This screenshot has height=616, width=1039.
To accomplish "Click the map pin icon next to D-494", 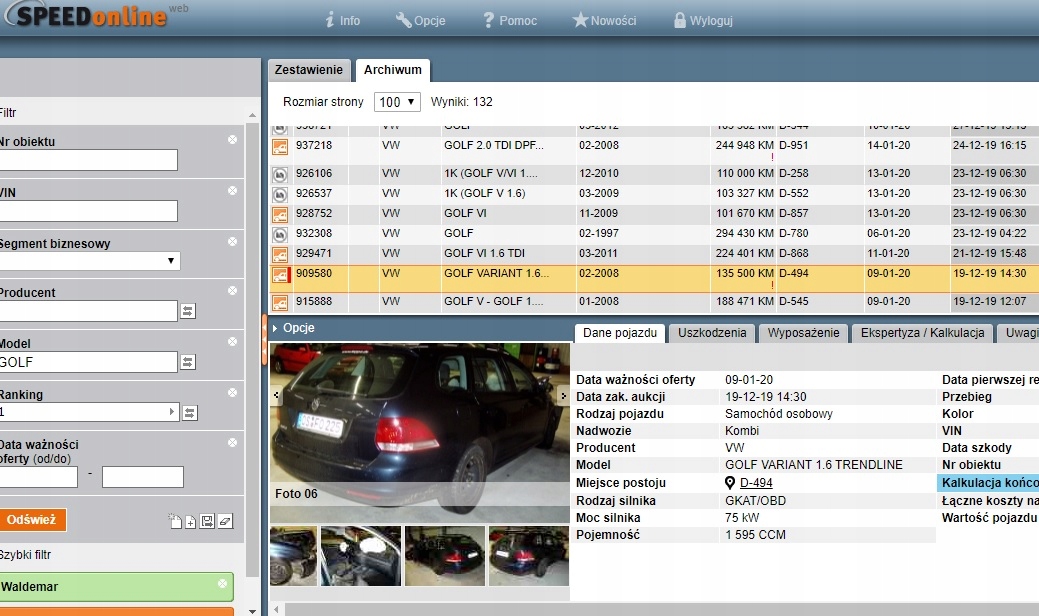I will pyautogui.click(x=730, y=483).
